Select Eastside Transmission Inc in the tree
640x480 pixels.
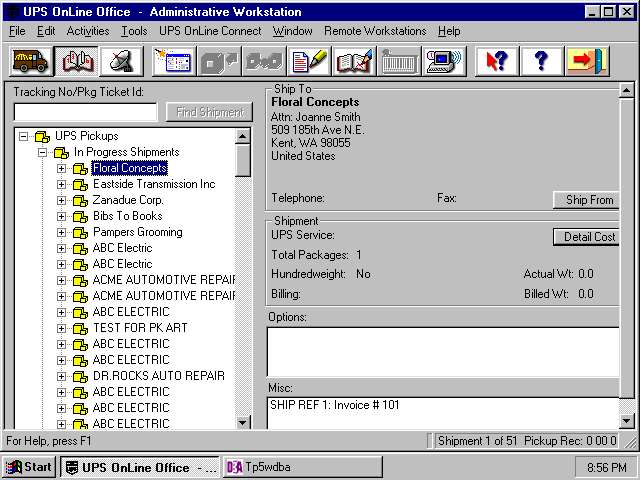154,184
